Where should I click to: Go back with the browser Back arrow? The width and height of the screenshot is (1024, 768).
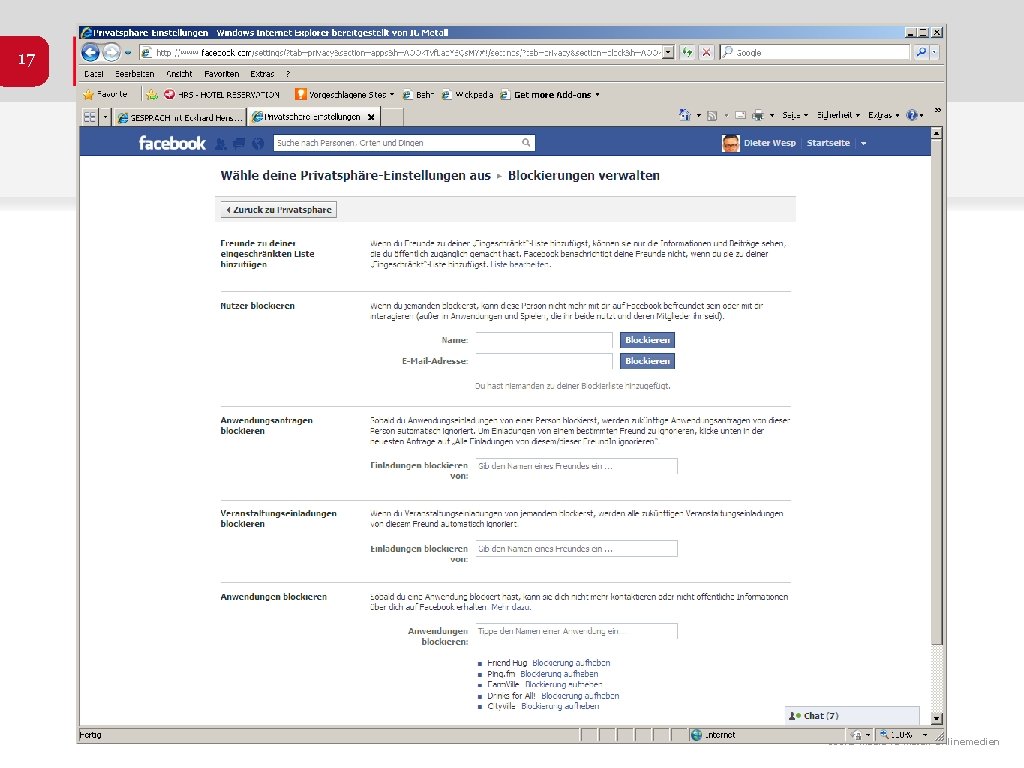coord(90,52)
